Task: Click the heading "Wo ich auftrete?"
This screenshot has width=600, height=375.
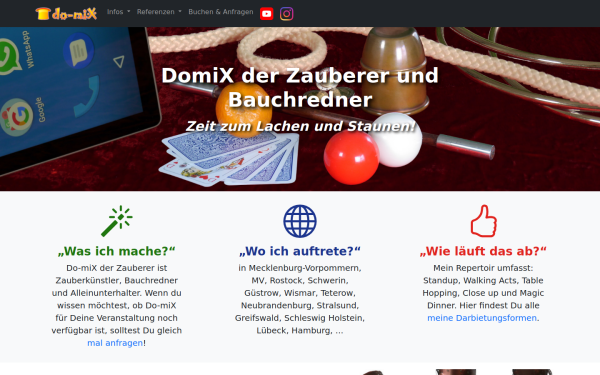Action: click(300, 251)
